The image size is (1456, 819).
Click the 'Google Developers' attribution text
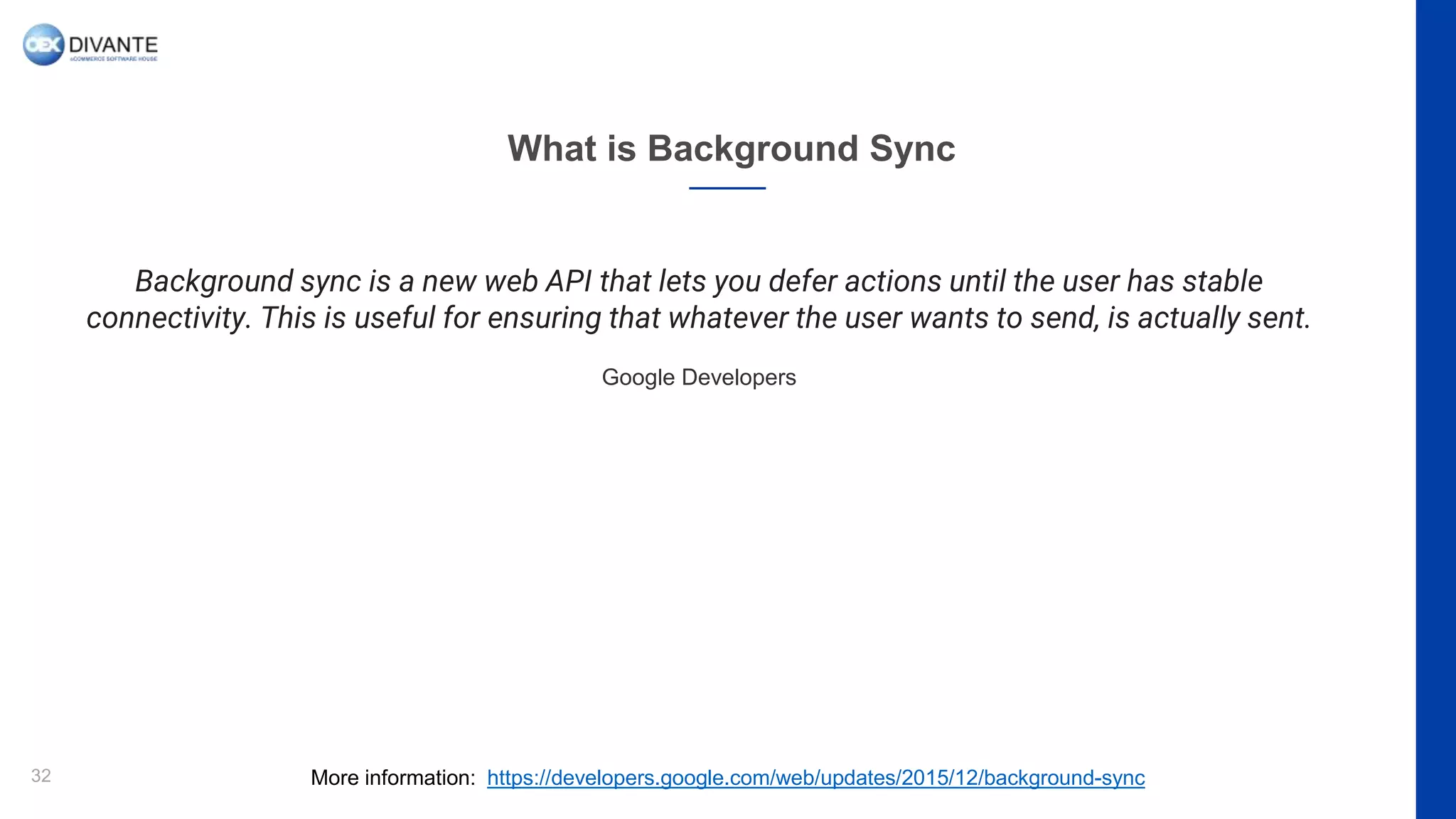click(698, 378)
